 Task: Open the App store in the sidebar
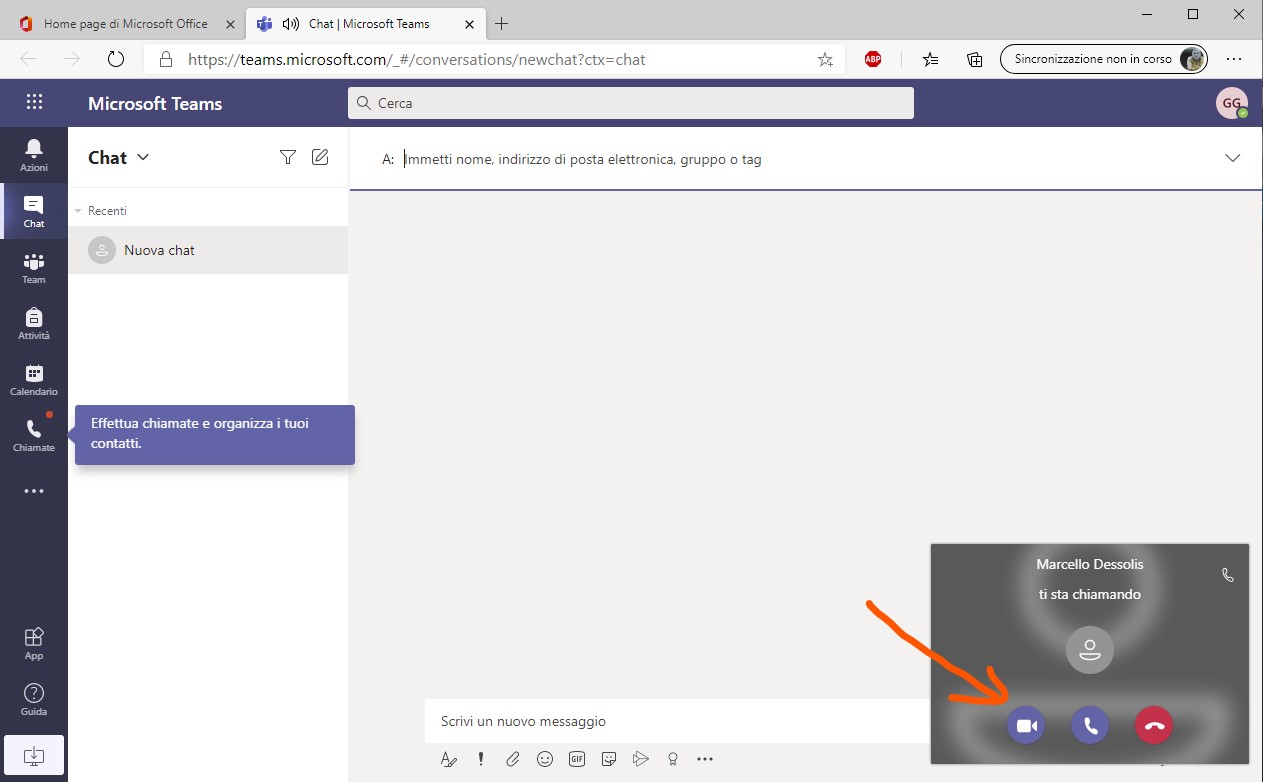point(34,643)
